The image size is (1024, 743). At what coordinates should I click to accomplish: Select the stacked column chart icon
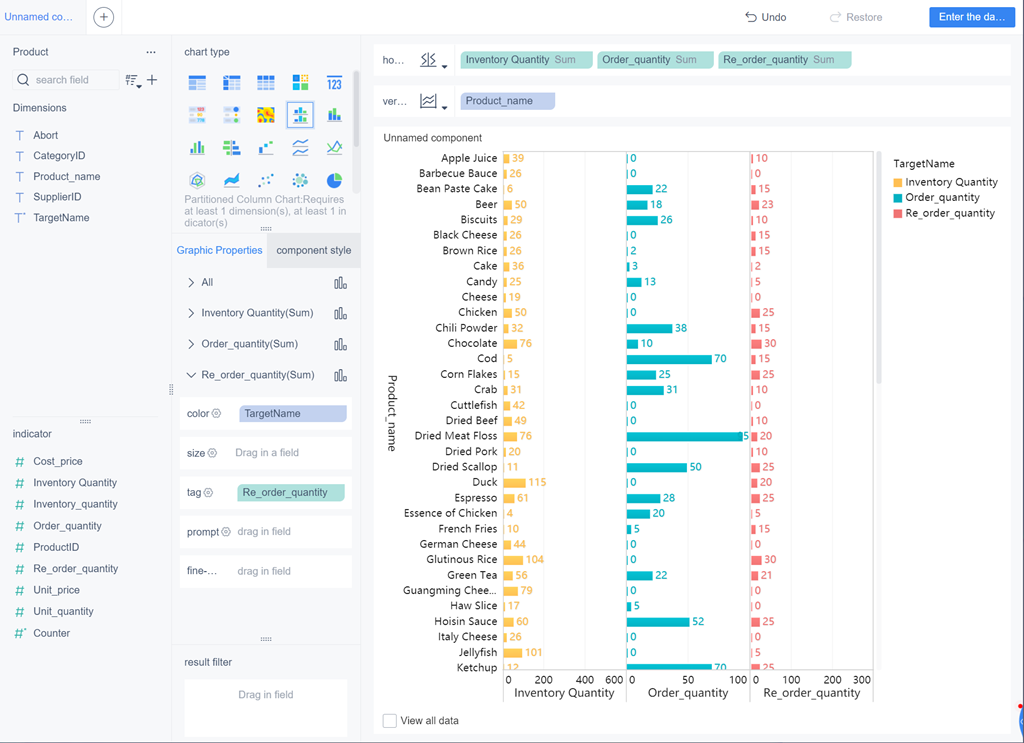[x=334, y=115]
